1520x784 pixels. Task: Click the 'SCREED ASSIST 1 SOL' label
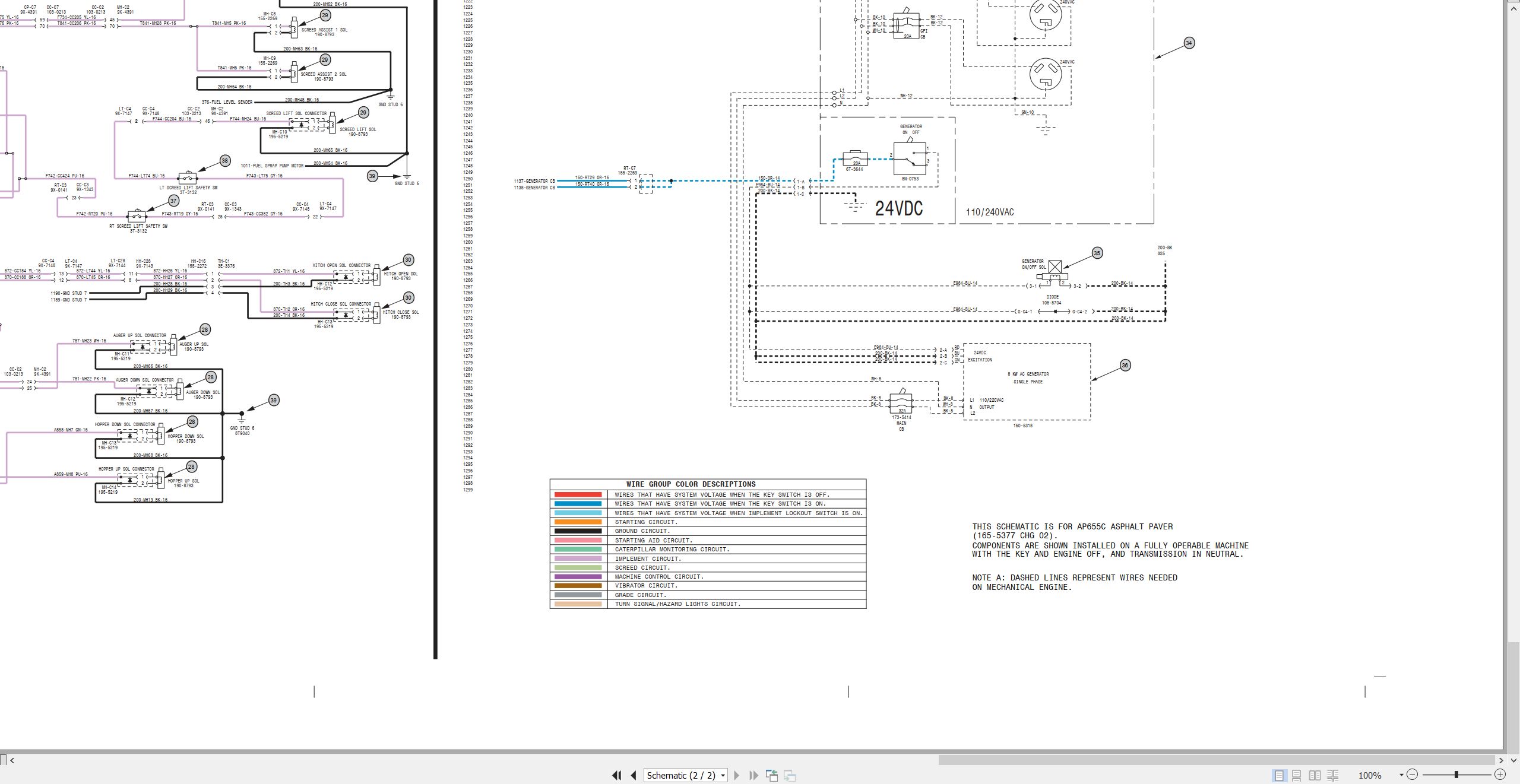tap(324, 30)
